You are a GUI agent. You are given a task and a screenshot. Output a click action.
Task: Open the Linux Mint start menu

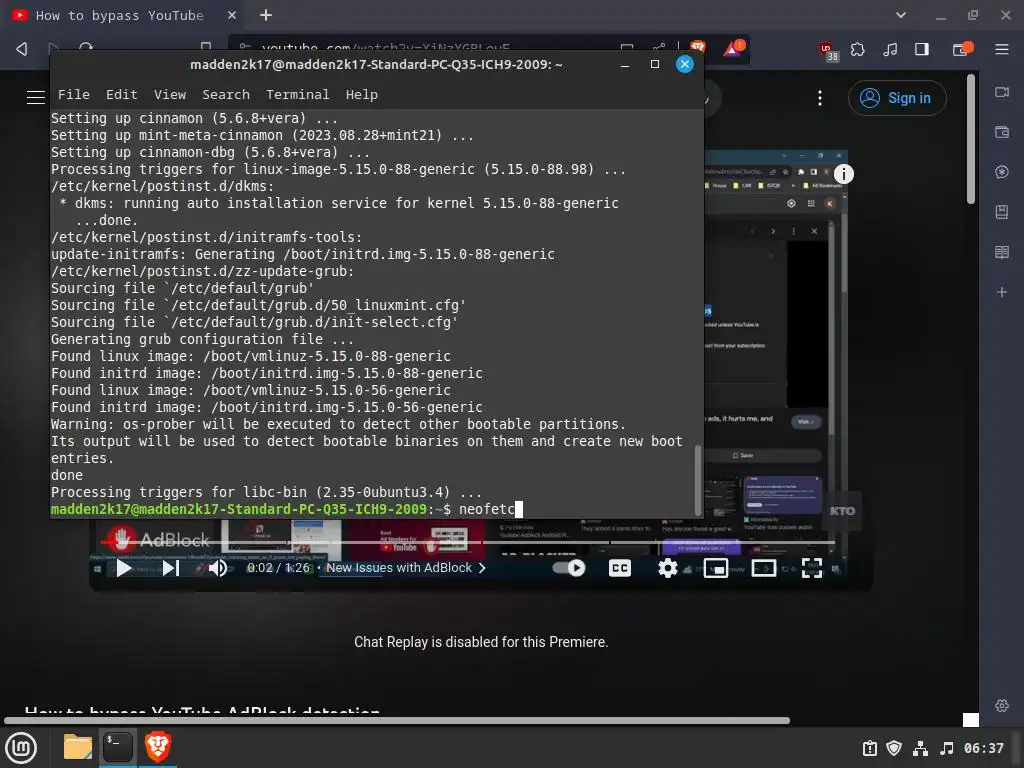click(x=21, y=747)
